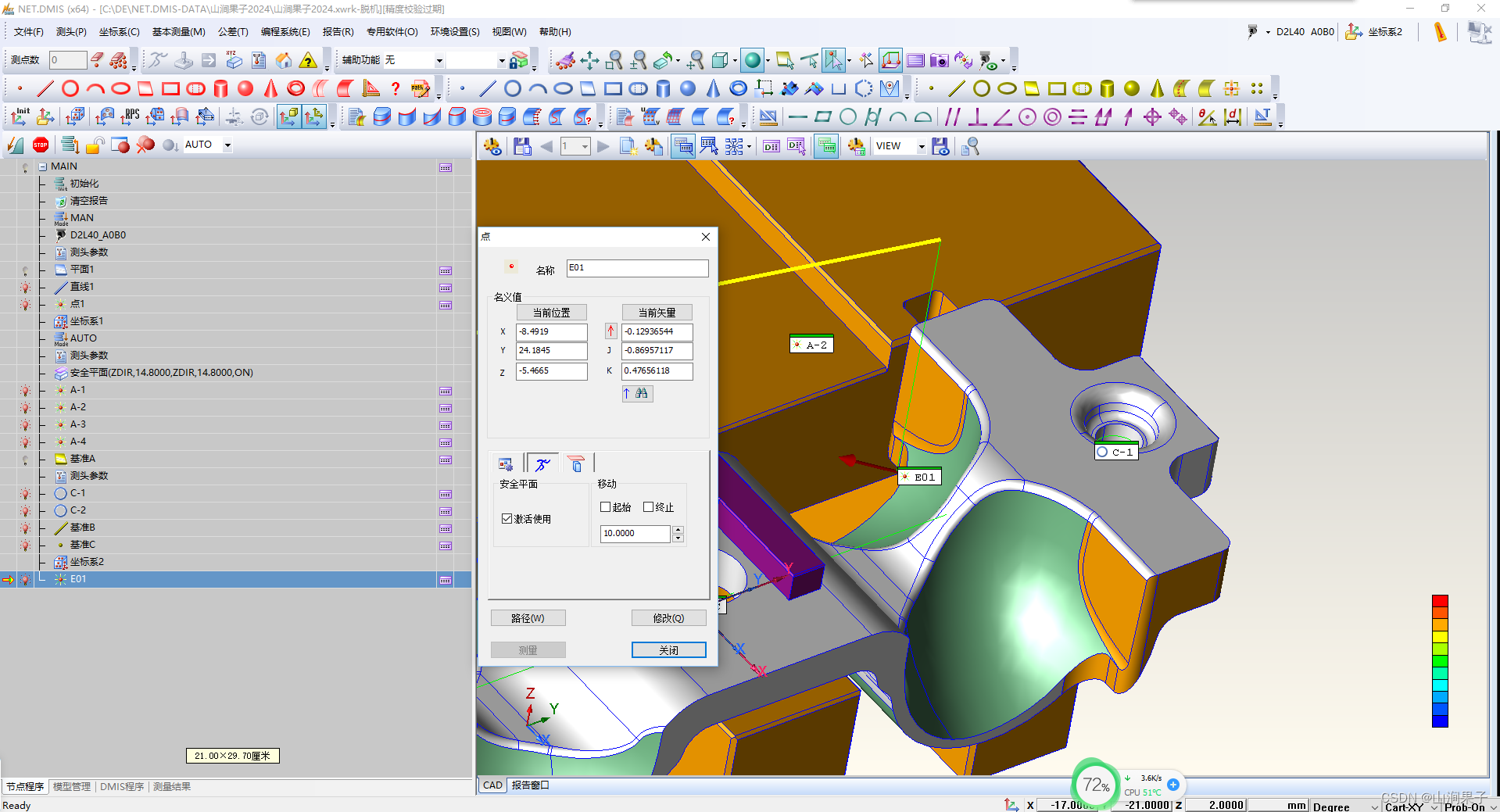Select the concentricity tolerance icon
This screenshot has height=812, width=1500.
coord(1052,116)
